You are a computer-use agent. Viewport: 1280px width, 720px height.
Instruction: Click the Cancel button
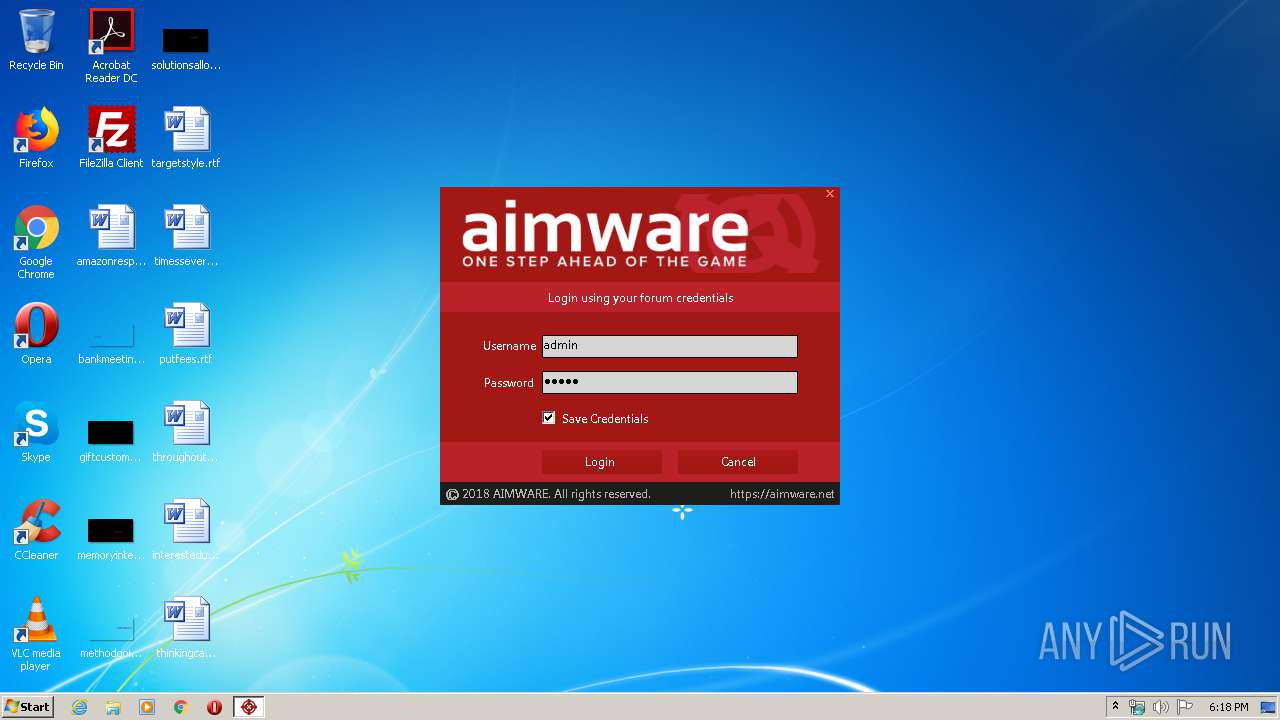point(738,462)
